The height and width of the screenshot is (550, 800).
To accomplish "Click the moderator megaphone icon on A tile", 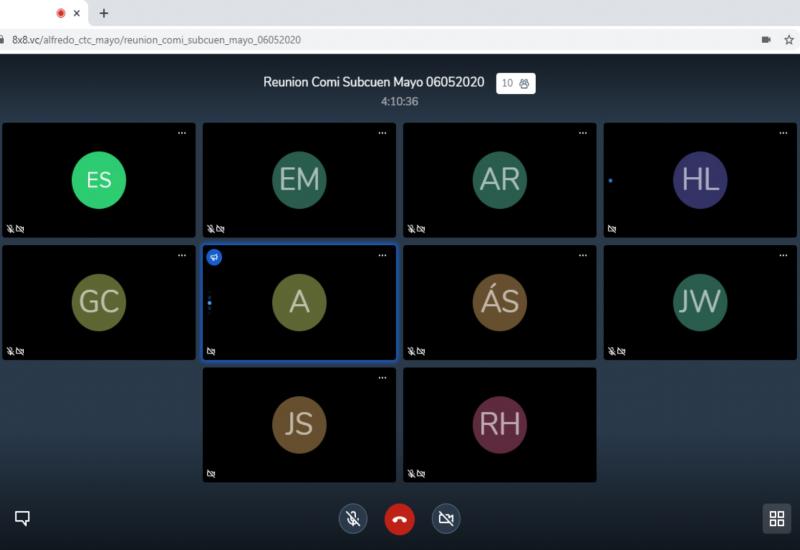I will pyautogui.click(x=214, y=257).
